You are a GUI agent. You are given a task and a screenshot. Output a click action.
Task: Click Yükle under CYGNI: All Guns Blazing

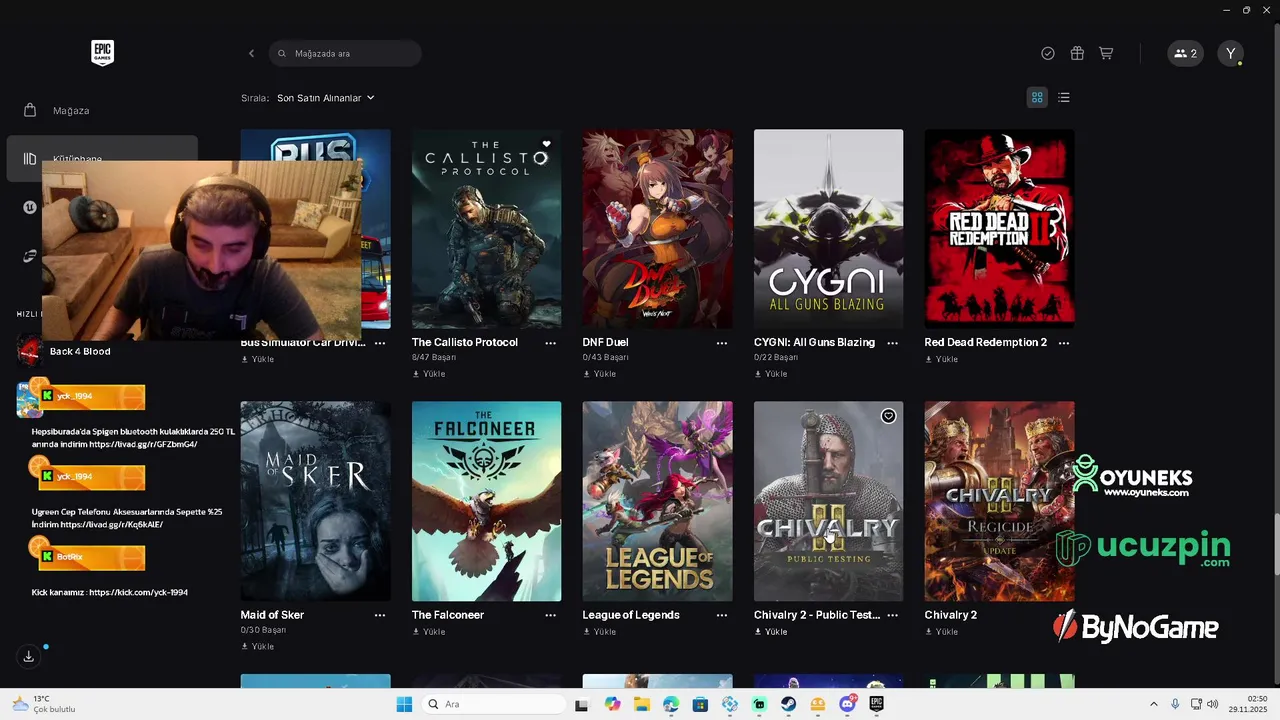[771, 374]
